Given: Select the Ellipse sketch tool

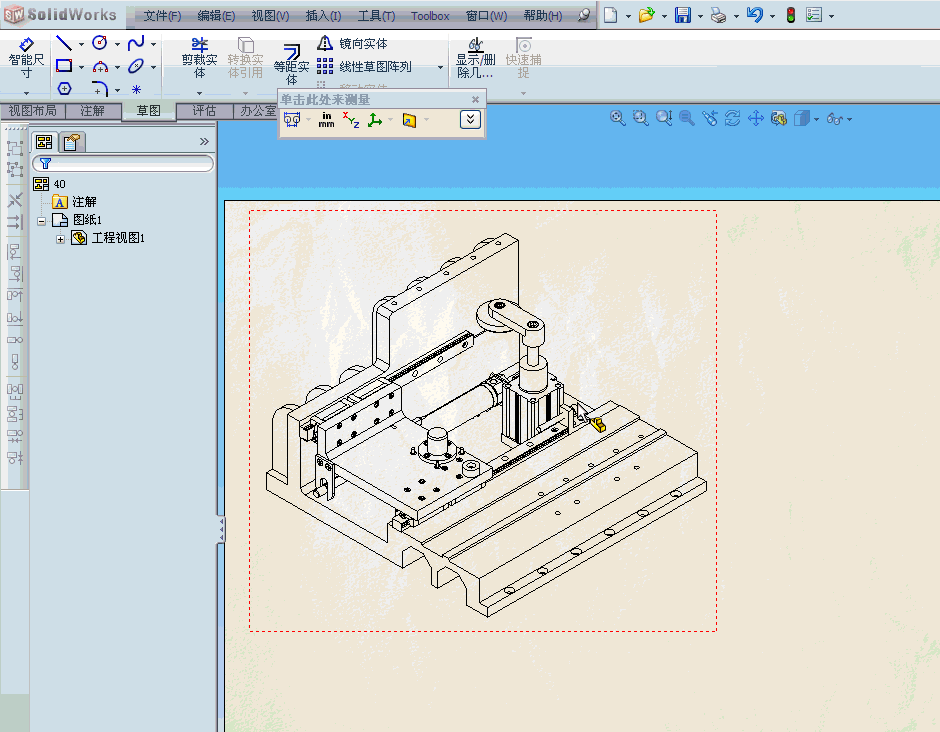Looking at the screenshot, I should click(136, 66).
